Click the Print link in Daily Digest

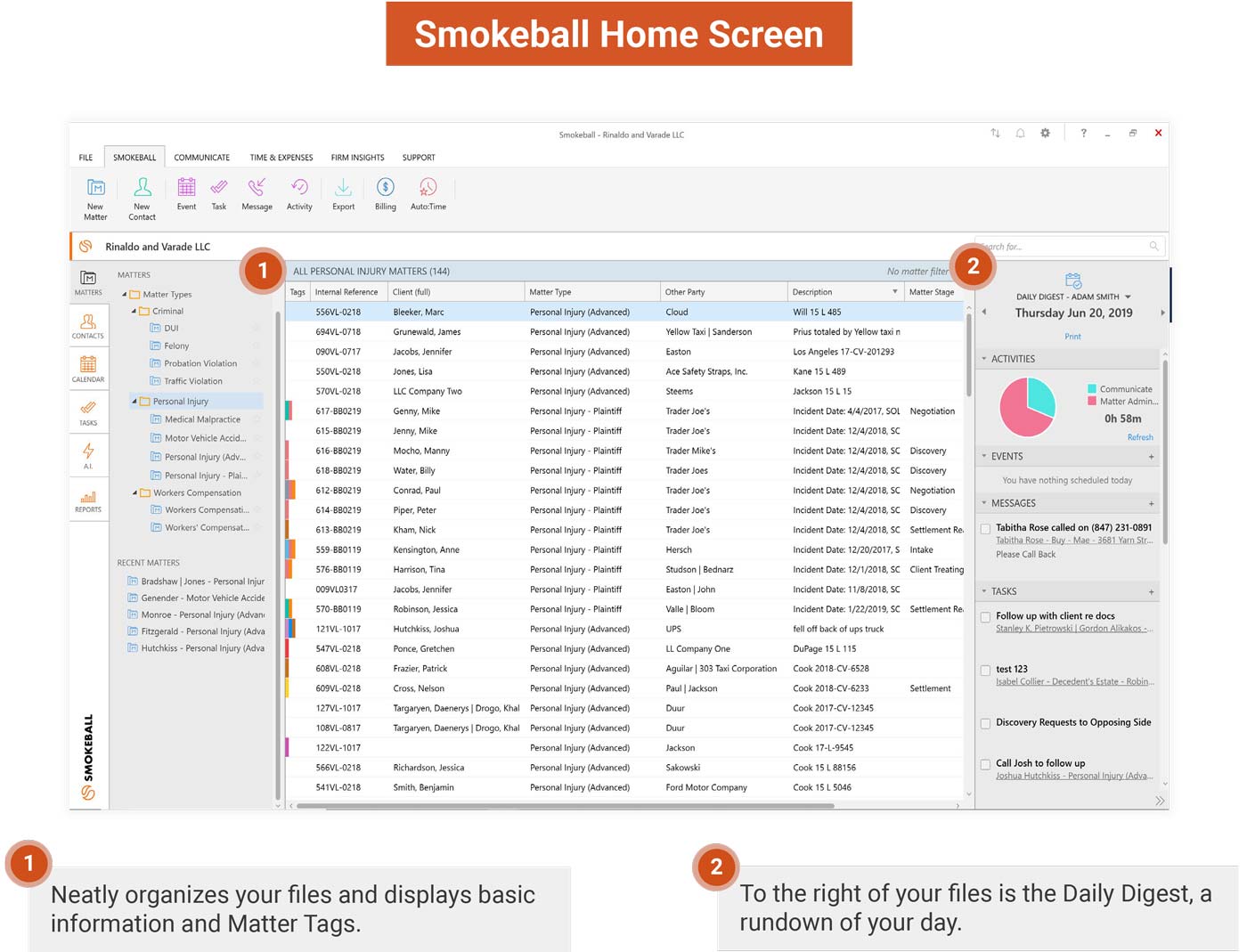(x=1072, y=337)
